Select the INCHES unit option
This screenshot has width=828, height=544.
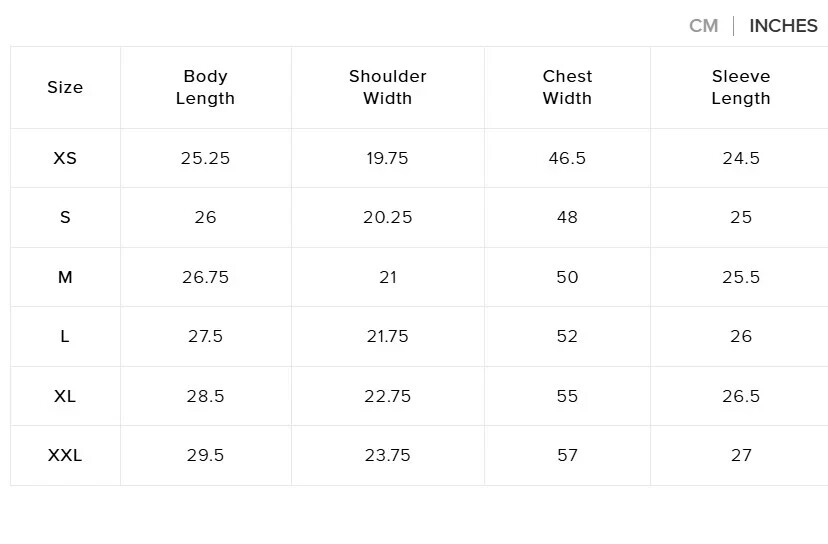[783, 26]
